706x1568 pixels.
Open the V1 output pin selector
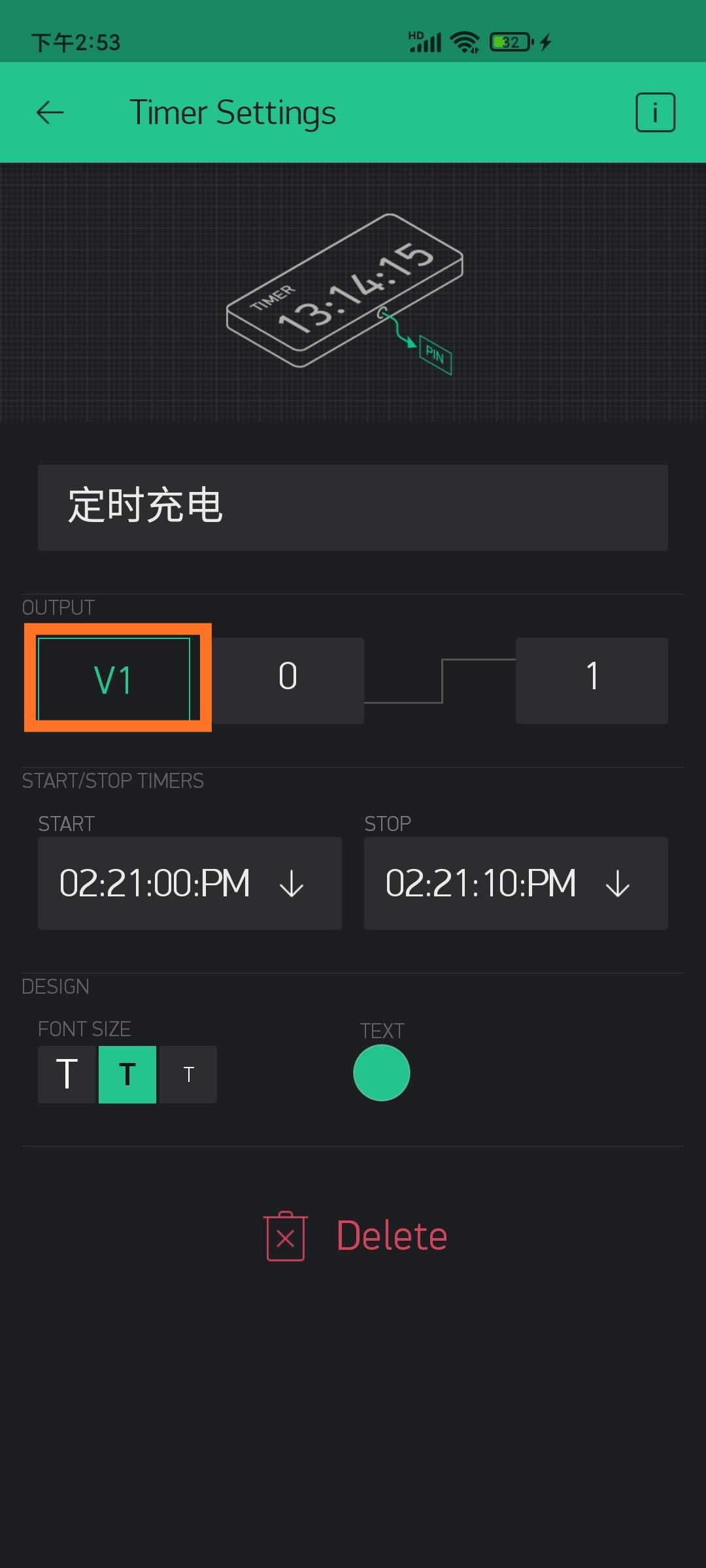114,679
